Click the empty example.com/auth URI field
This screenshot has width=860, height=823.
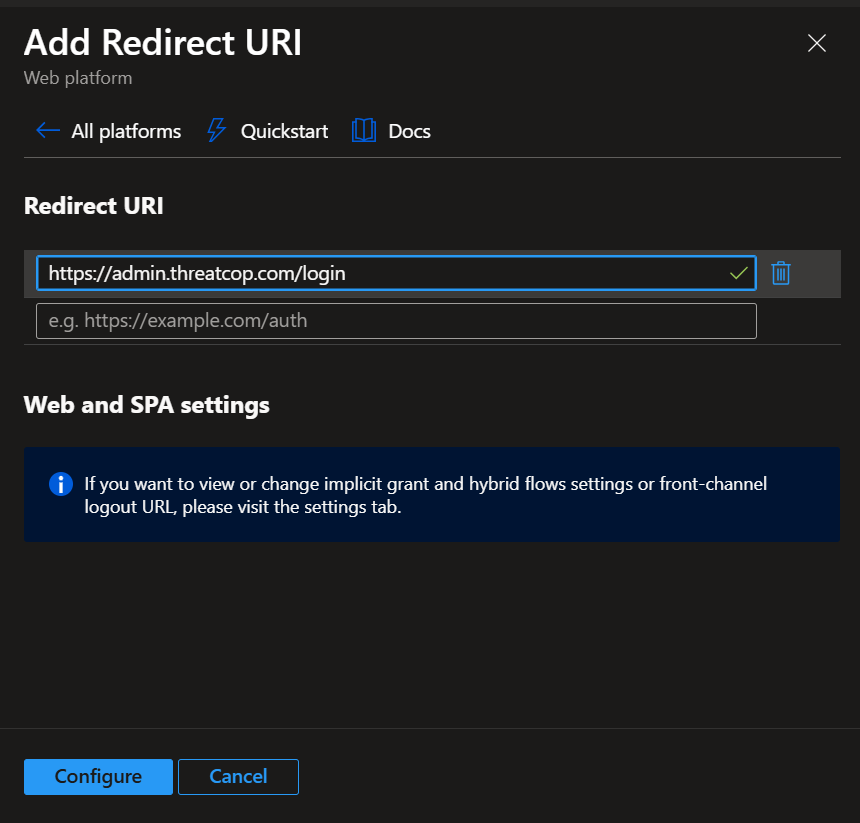click(x=396, y=321)
